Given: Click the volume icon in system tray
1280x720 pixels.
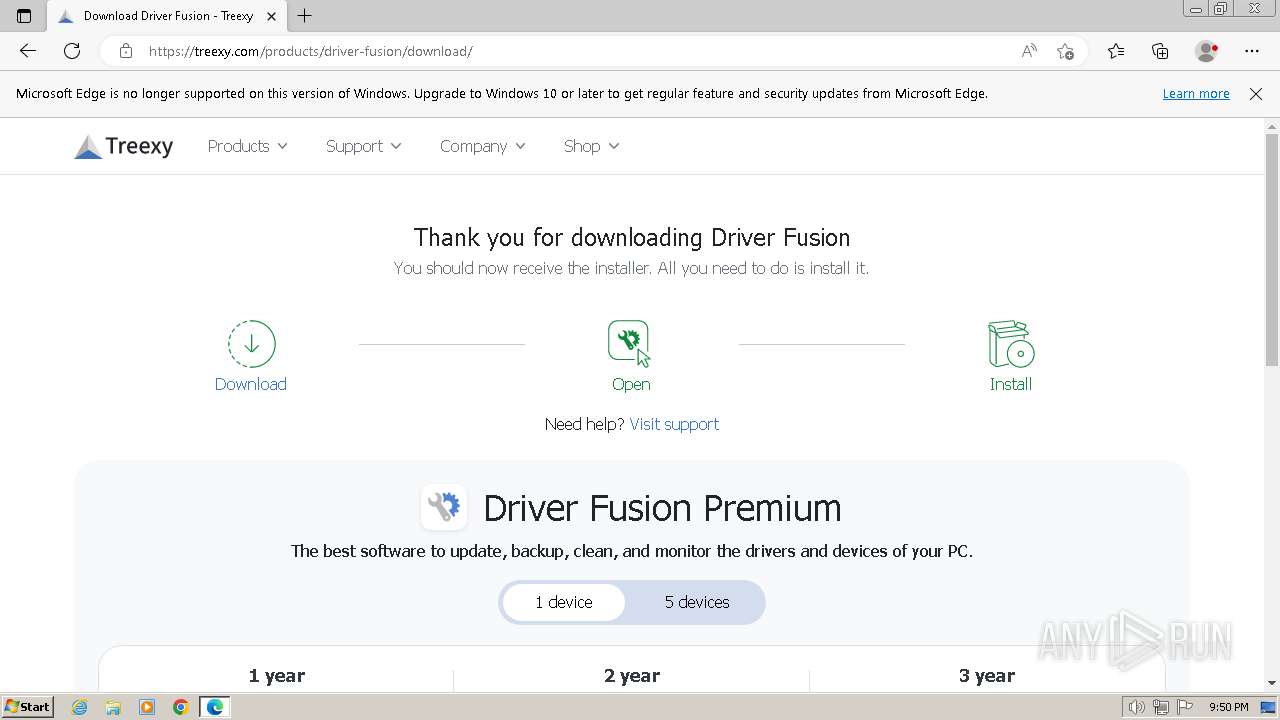Looking at the screenshot, I should pos(1136,707).
